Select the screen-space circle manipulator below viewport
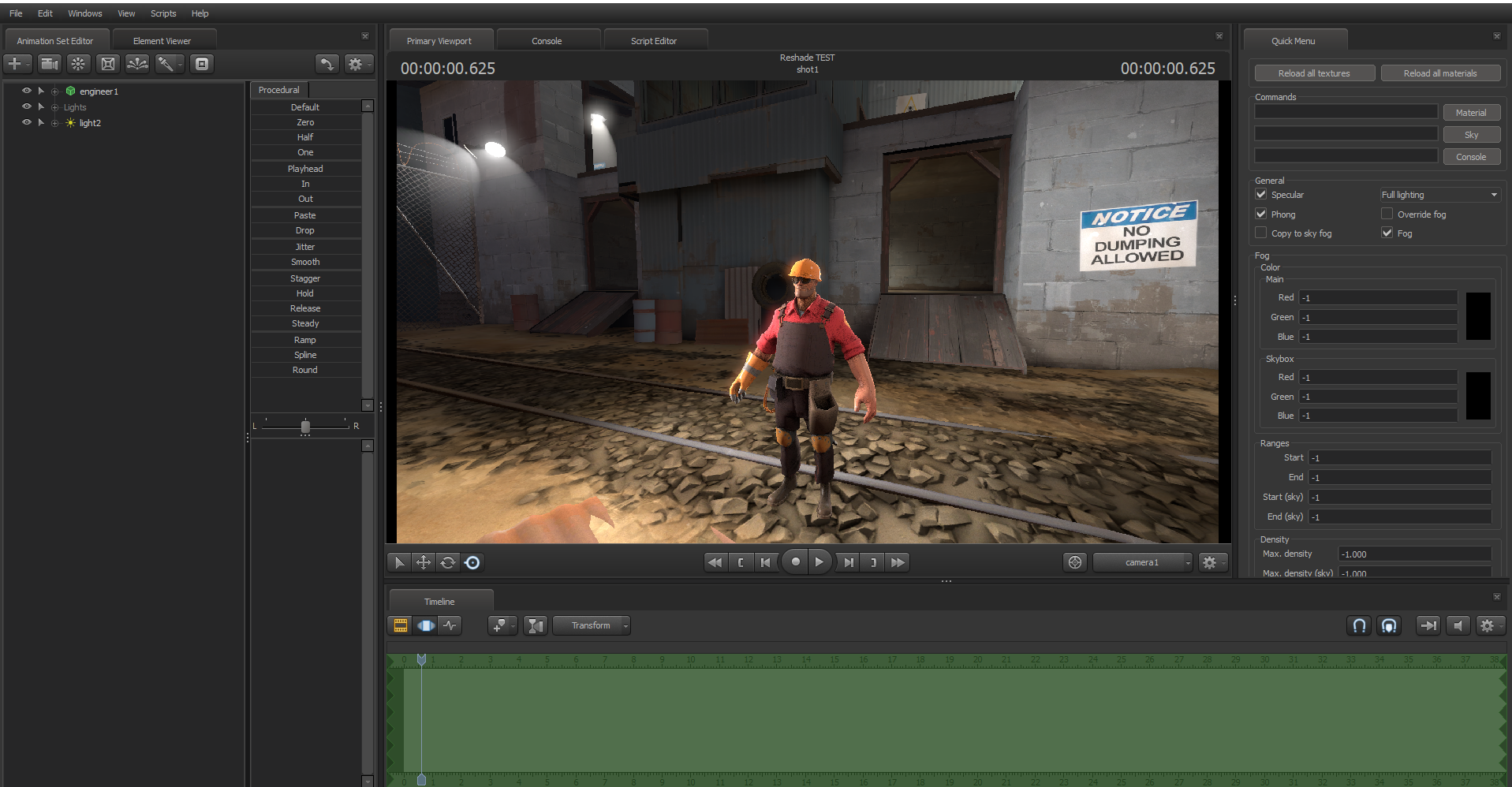 472,562
